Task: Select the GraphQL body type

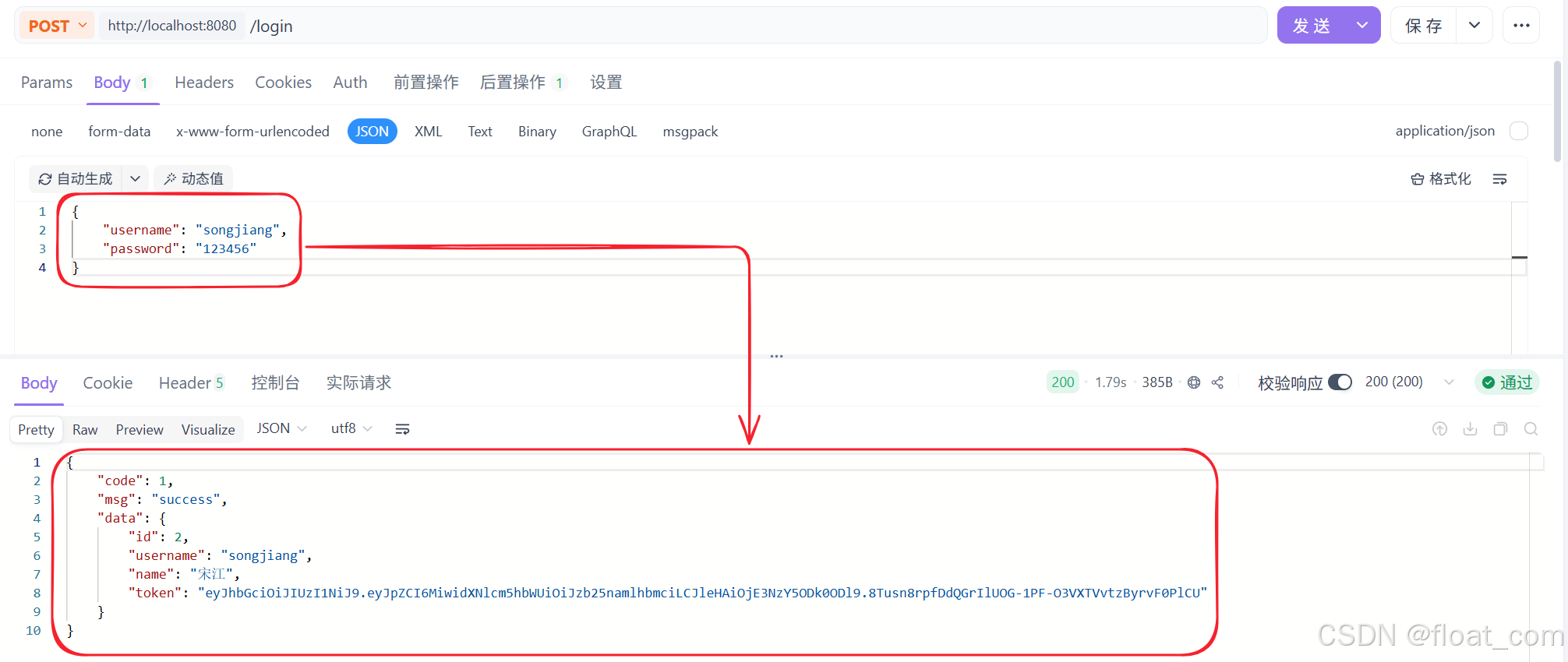Action: pos(609,132)
